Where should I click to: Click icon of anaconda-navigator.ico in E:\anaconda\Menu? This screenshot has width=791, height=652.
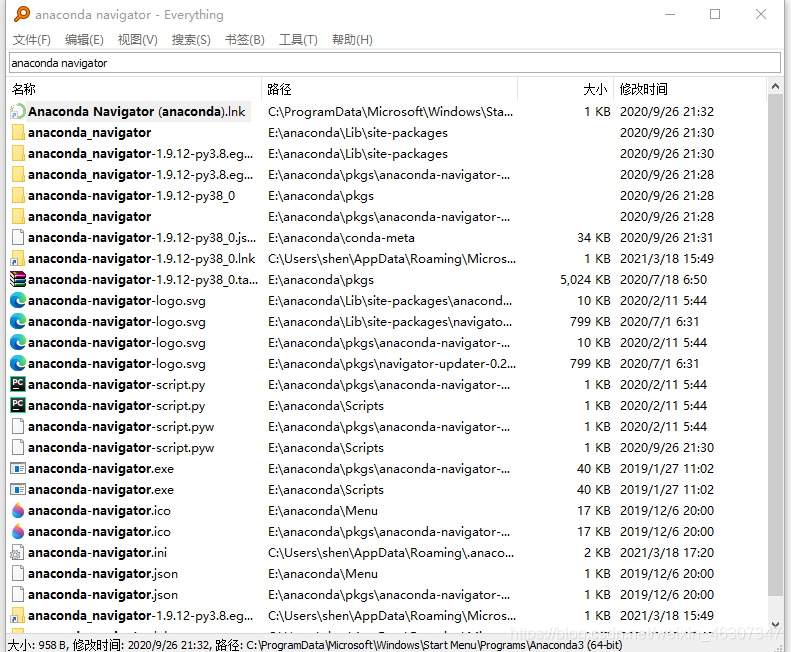pyautogui.click(x=18, y=511)
